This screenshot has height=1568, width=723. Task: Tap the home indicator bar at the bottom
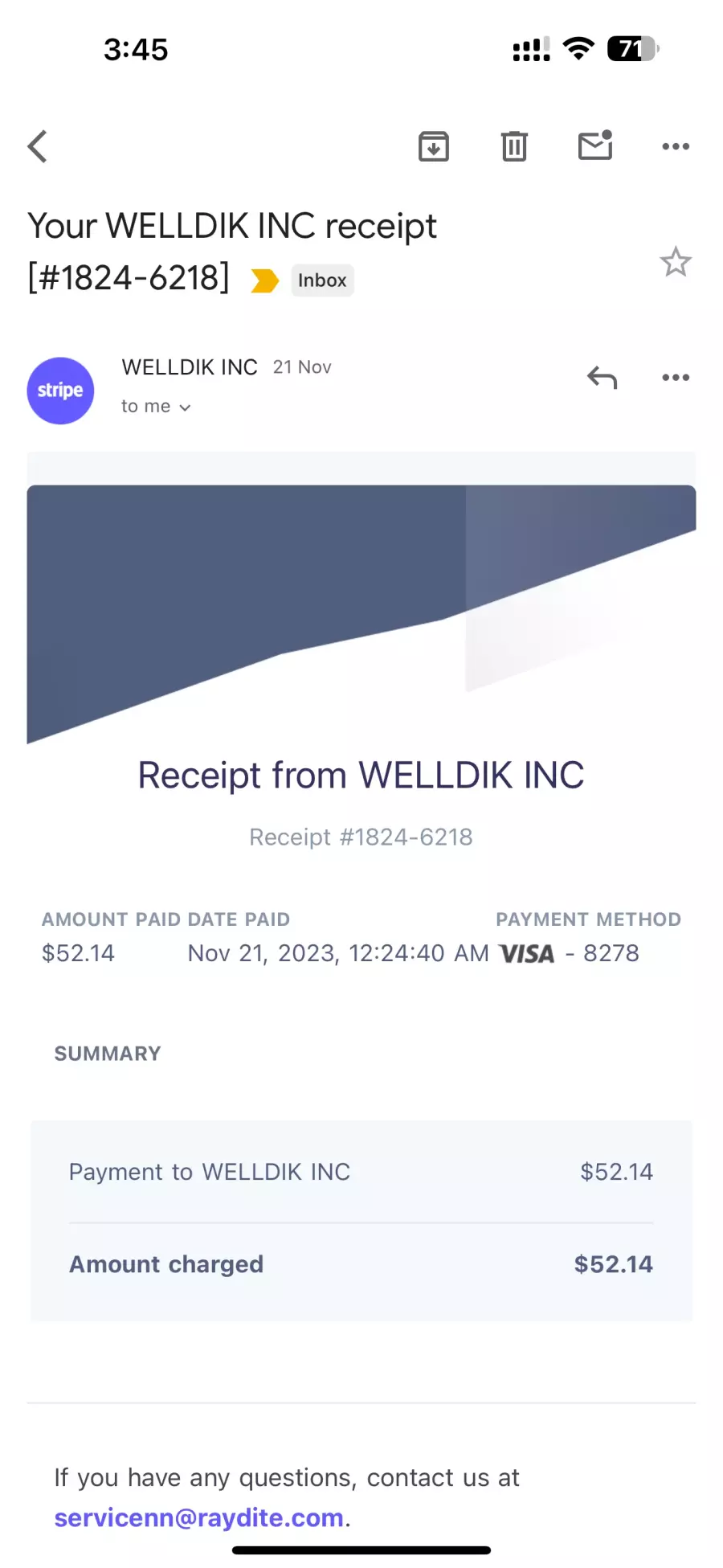361,1550
